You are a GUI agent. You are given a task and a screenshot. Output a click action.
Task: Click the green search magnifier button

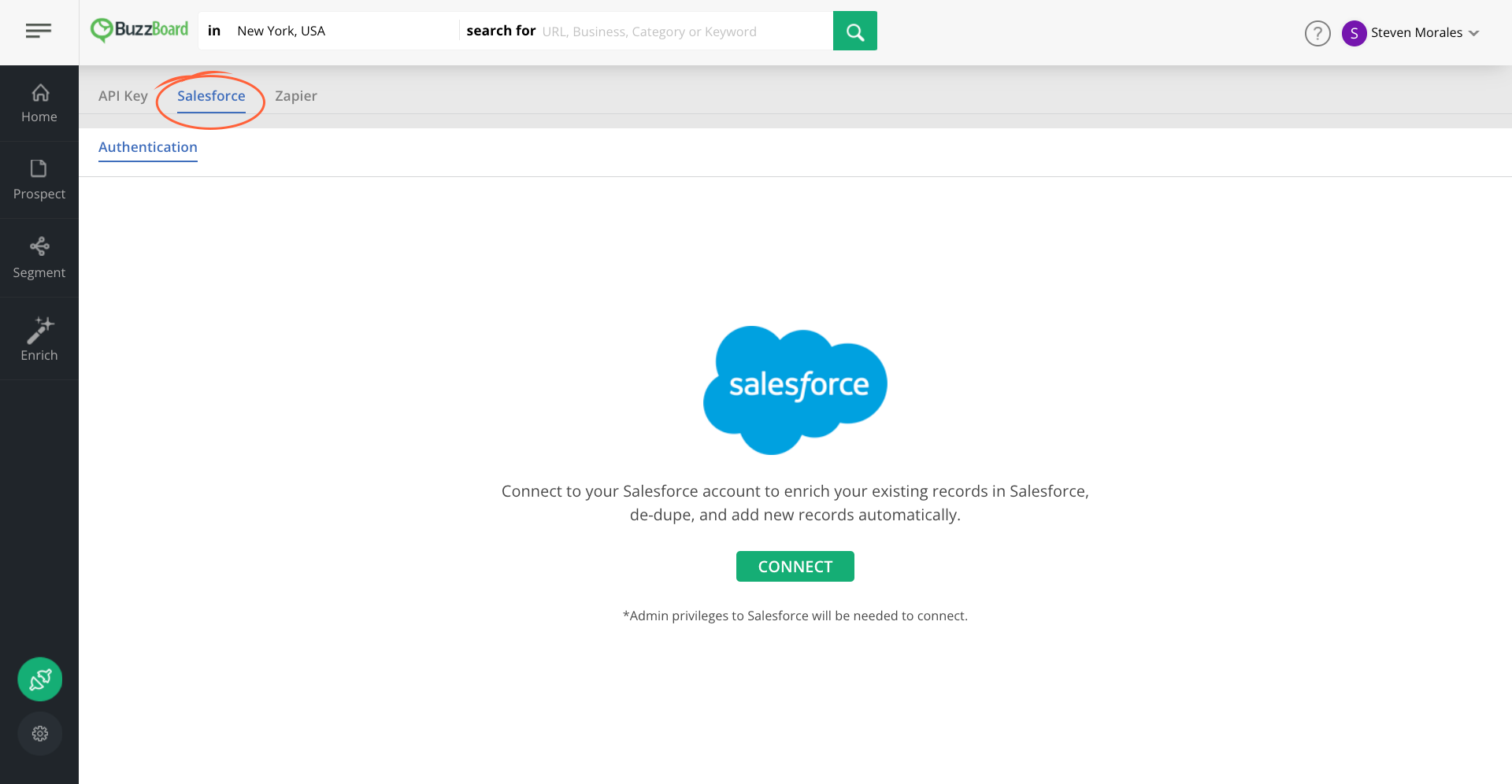click(x=854, y=31)
